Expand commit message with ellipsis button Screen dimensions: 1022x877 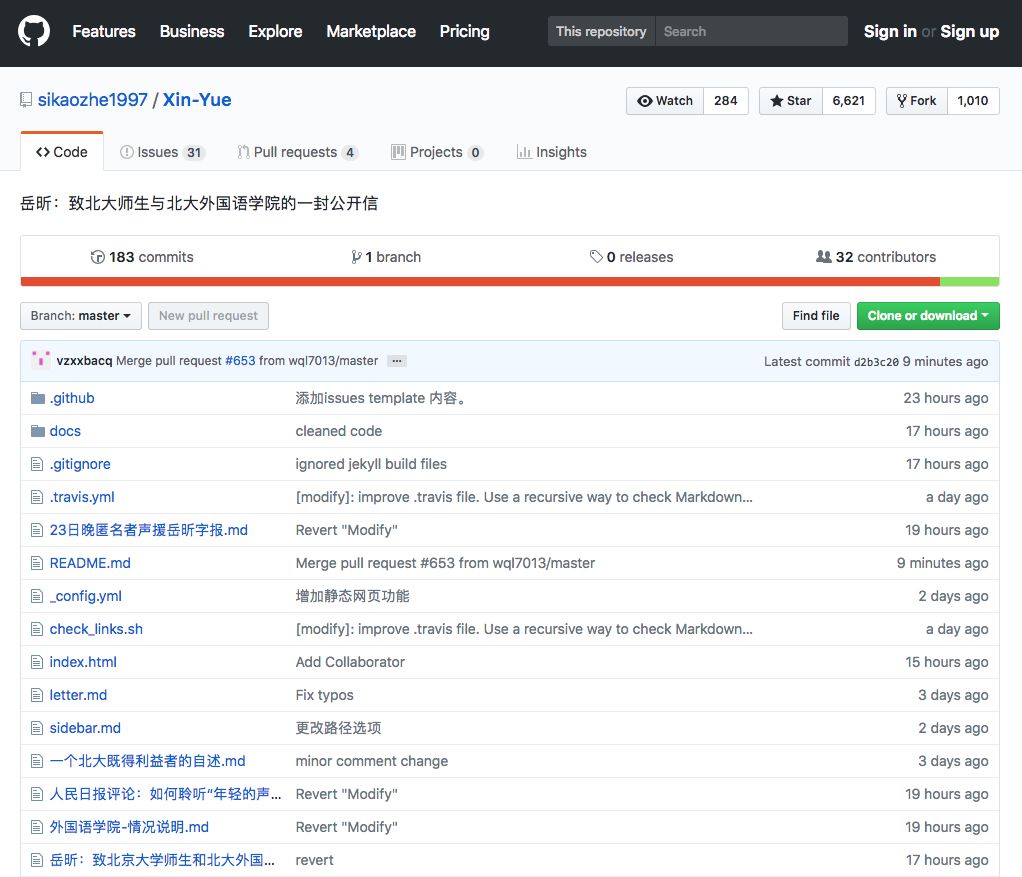396,361
